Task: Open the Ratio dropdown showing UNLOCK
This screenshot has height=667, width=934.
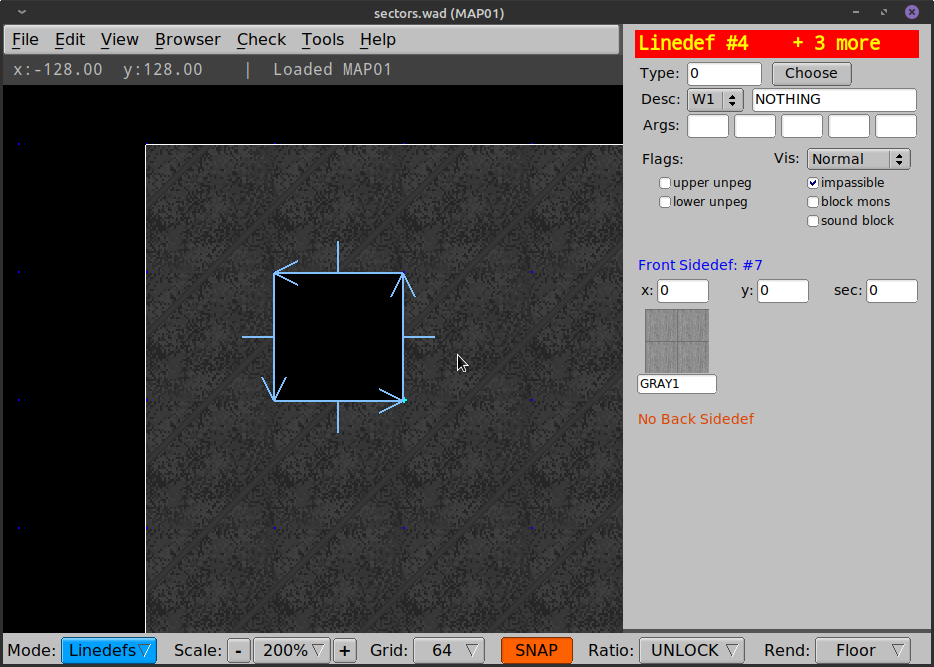Action: point(691,650)
